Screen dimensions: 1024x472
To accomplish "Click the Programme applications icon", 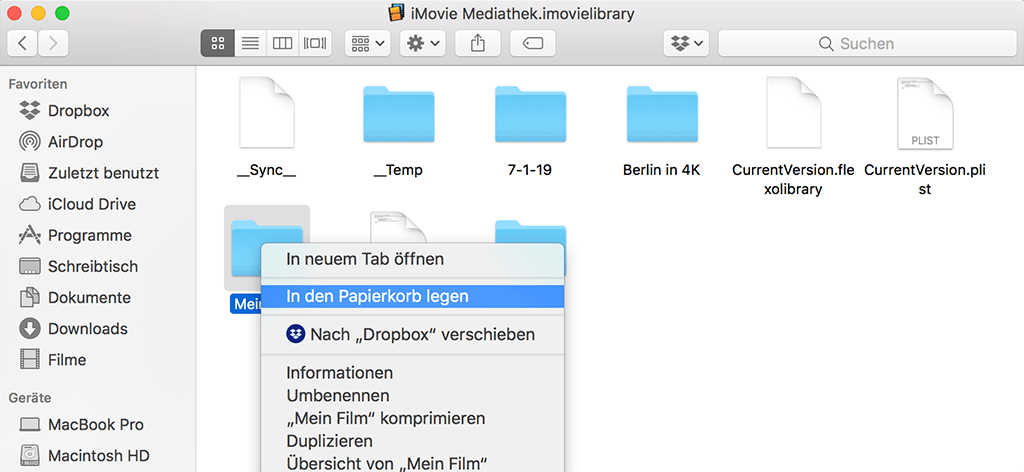I will tap(29, 234).
